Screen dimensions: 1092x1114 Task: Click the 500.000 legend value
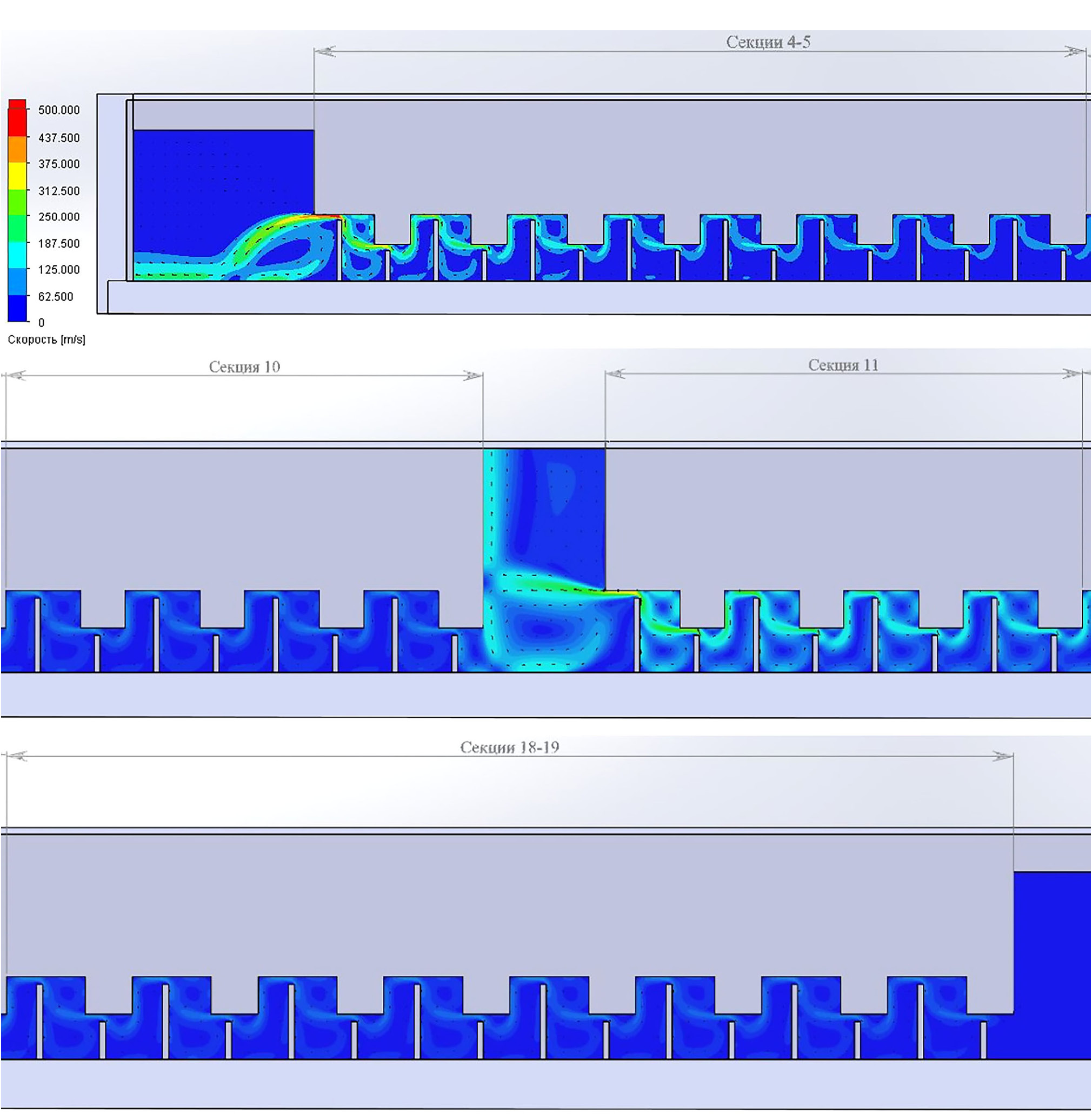(58, 110)
